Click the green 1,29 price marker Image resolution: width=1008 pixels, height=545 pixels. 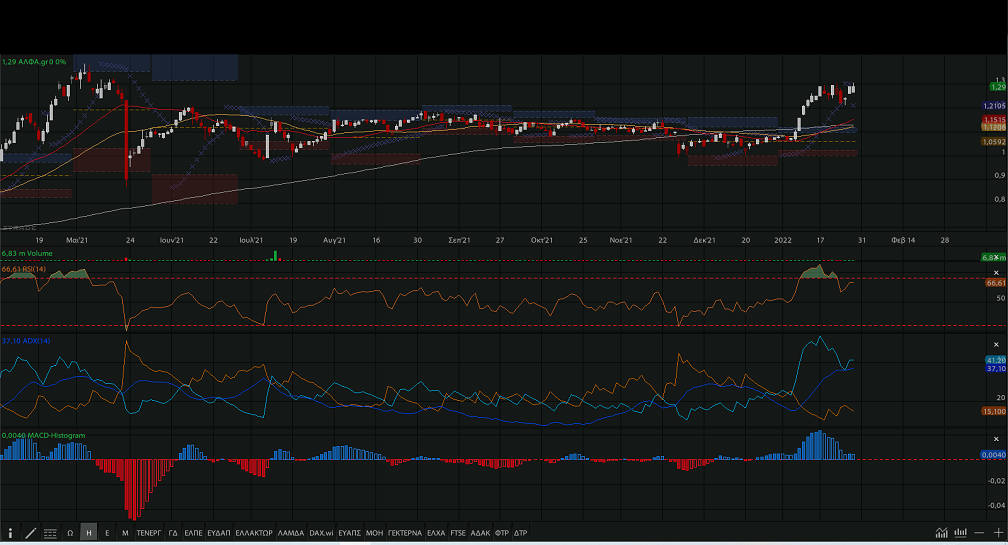coord(994,88)
